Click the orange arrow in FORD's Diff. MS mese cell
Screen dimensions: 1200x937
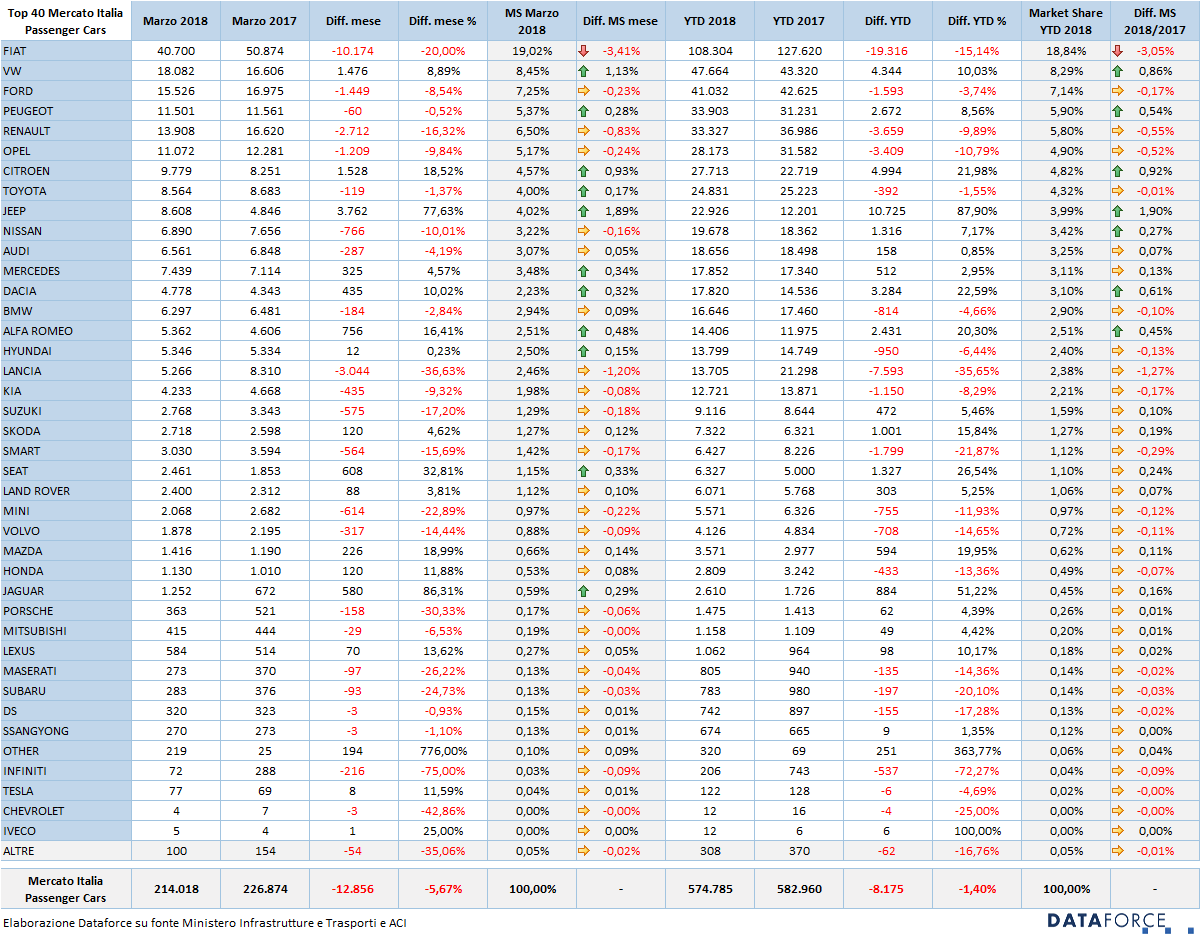(x=584, y=91)
